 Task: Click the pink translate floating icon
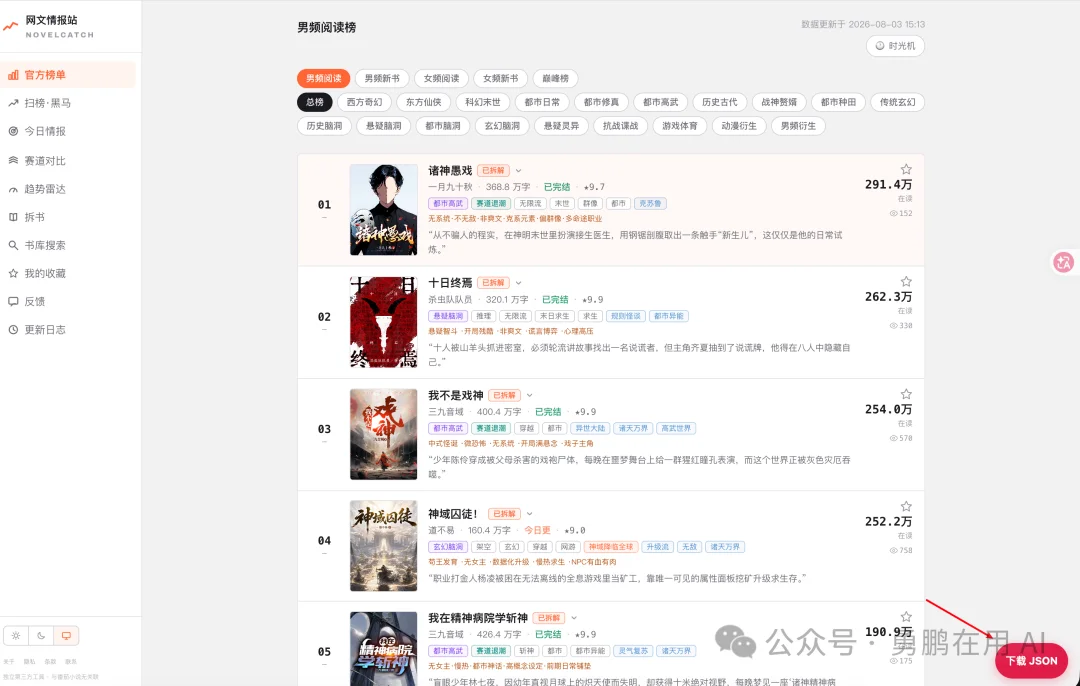1063,262
